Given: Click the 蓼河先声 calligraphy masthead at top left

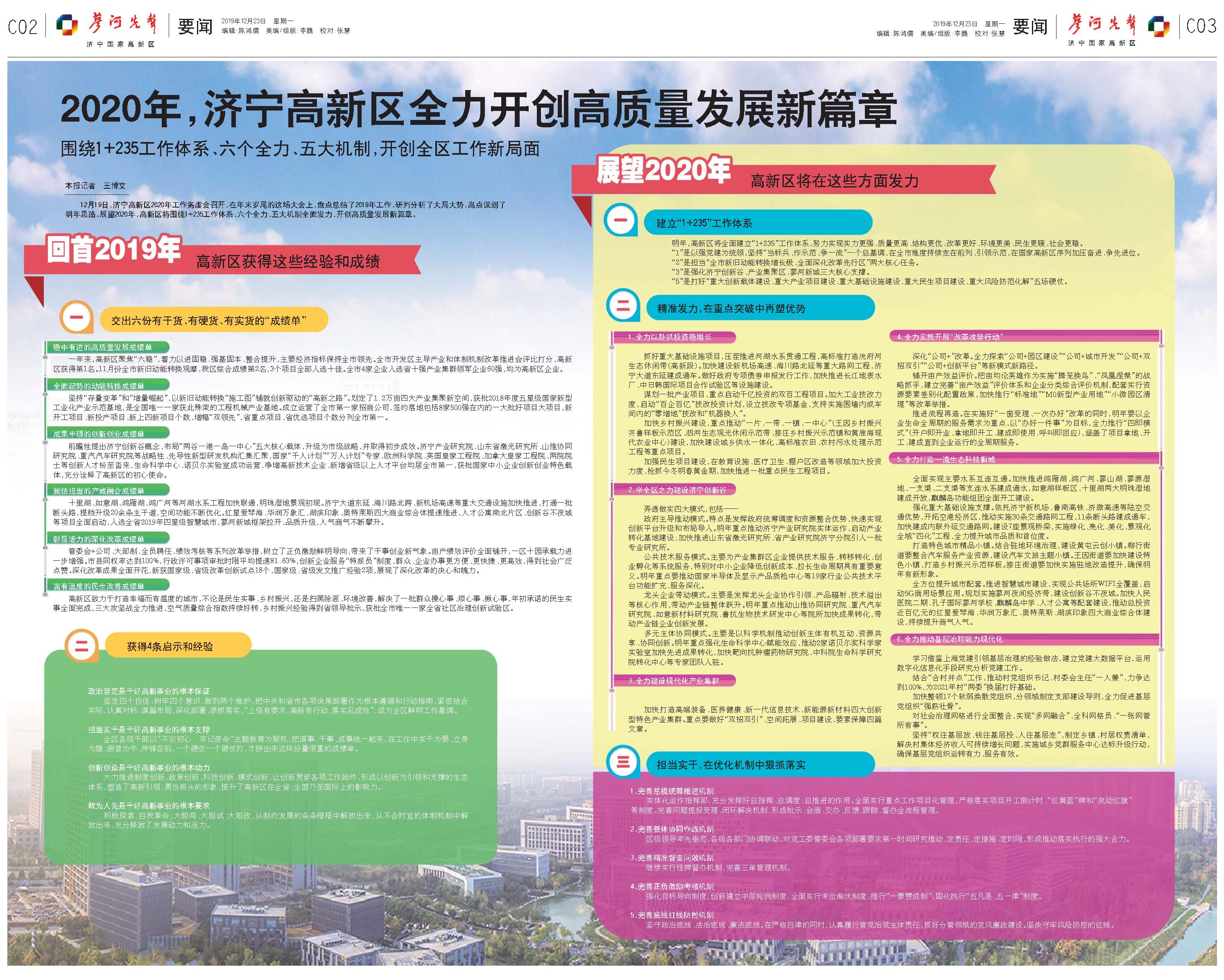Looking at the screenshot, I should (x=122, y=25).
